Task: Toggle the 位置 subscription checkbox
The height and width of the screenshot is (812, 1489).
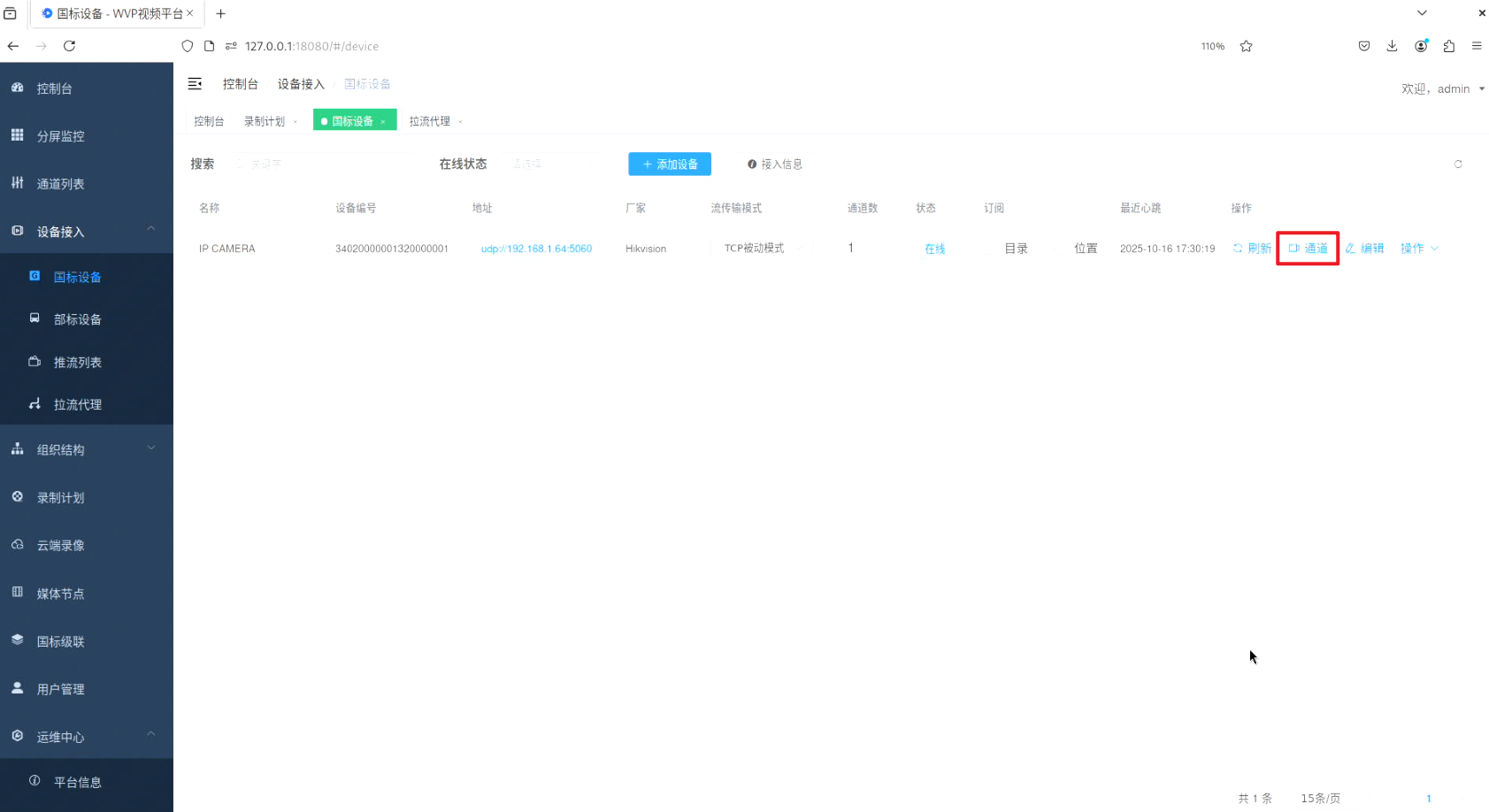Action: (1063, 249)
